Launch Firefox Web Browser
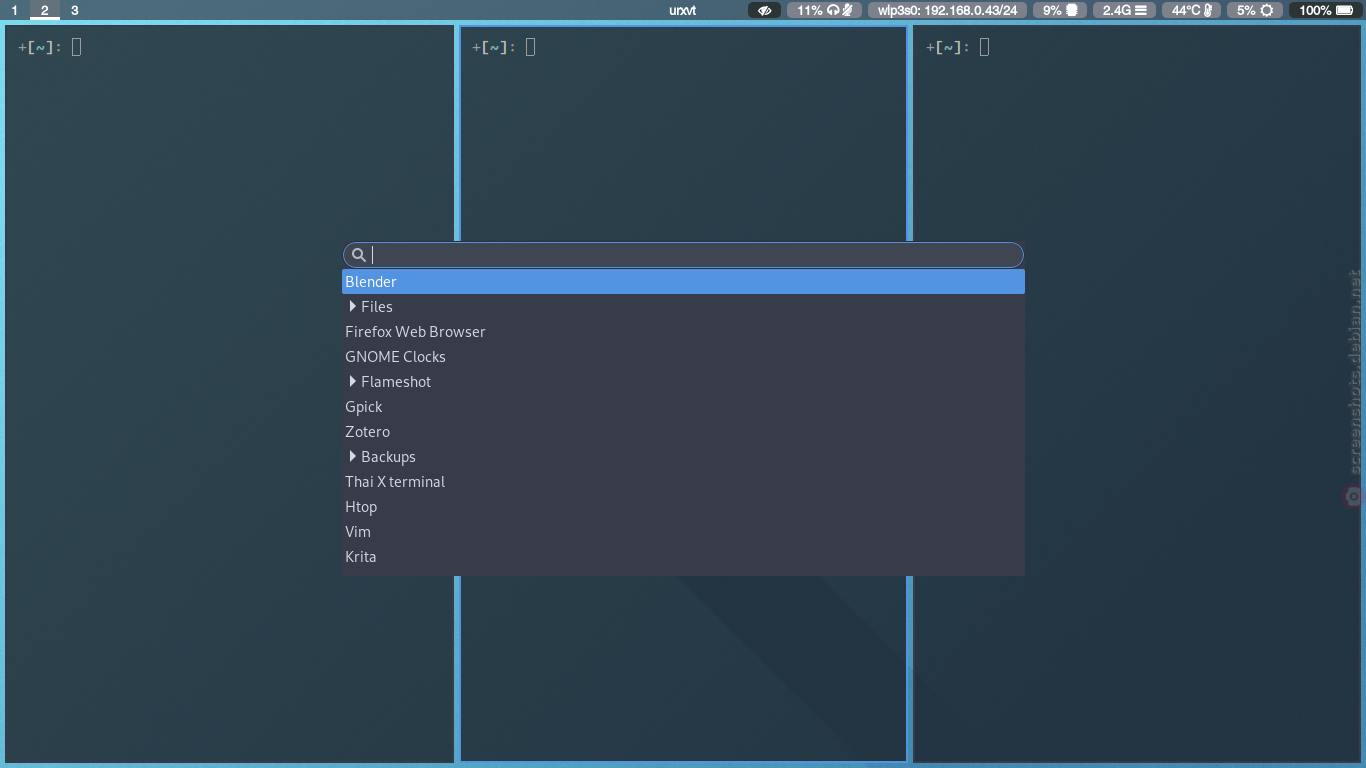 (683, 332)
